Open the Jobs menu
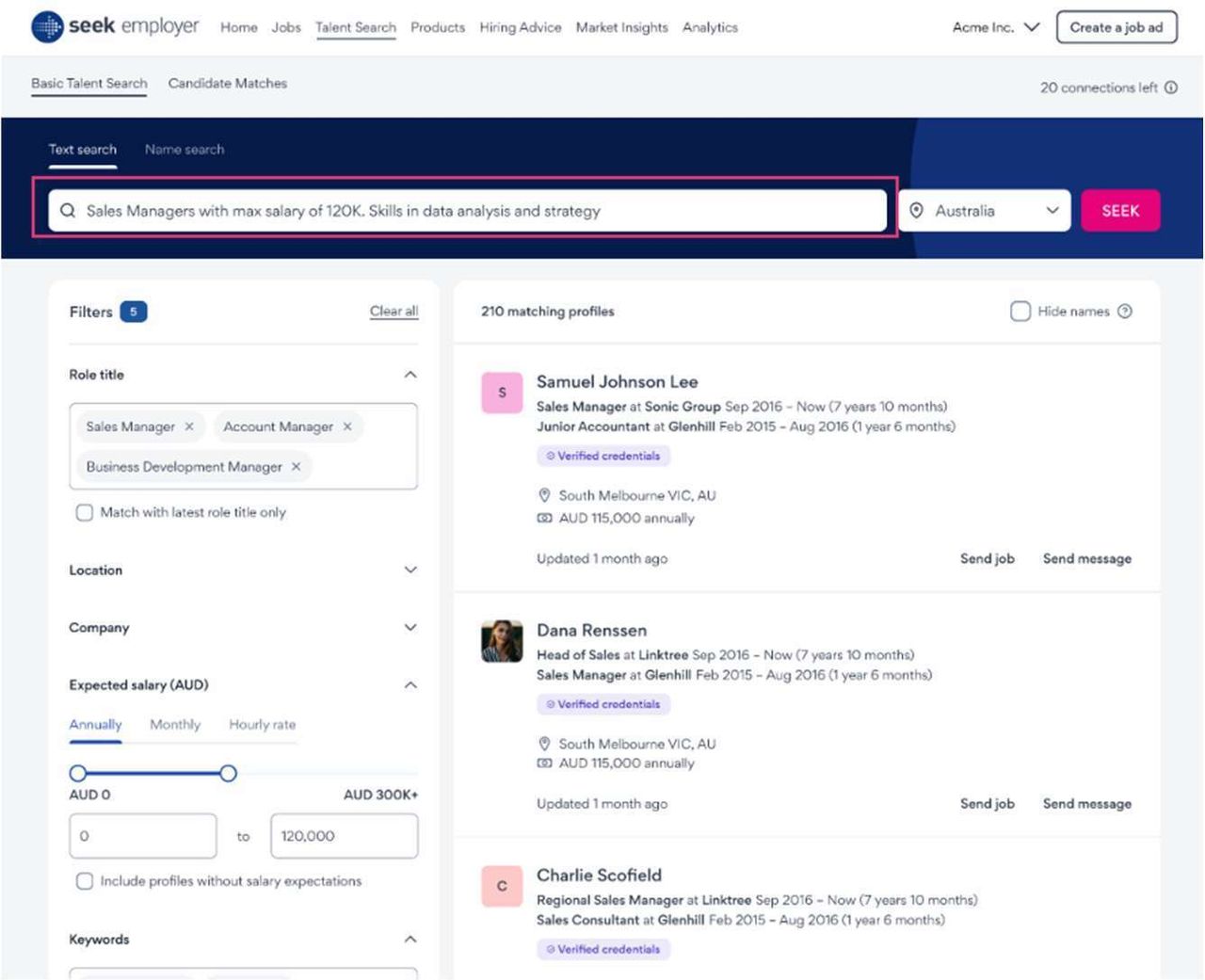 (x=286, y=27)
